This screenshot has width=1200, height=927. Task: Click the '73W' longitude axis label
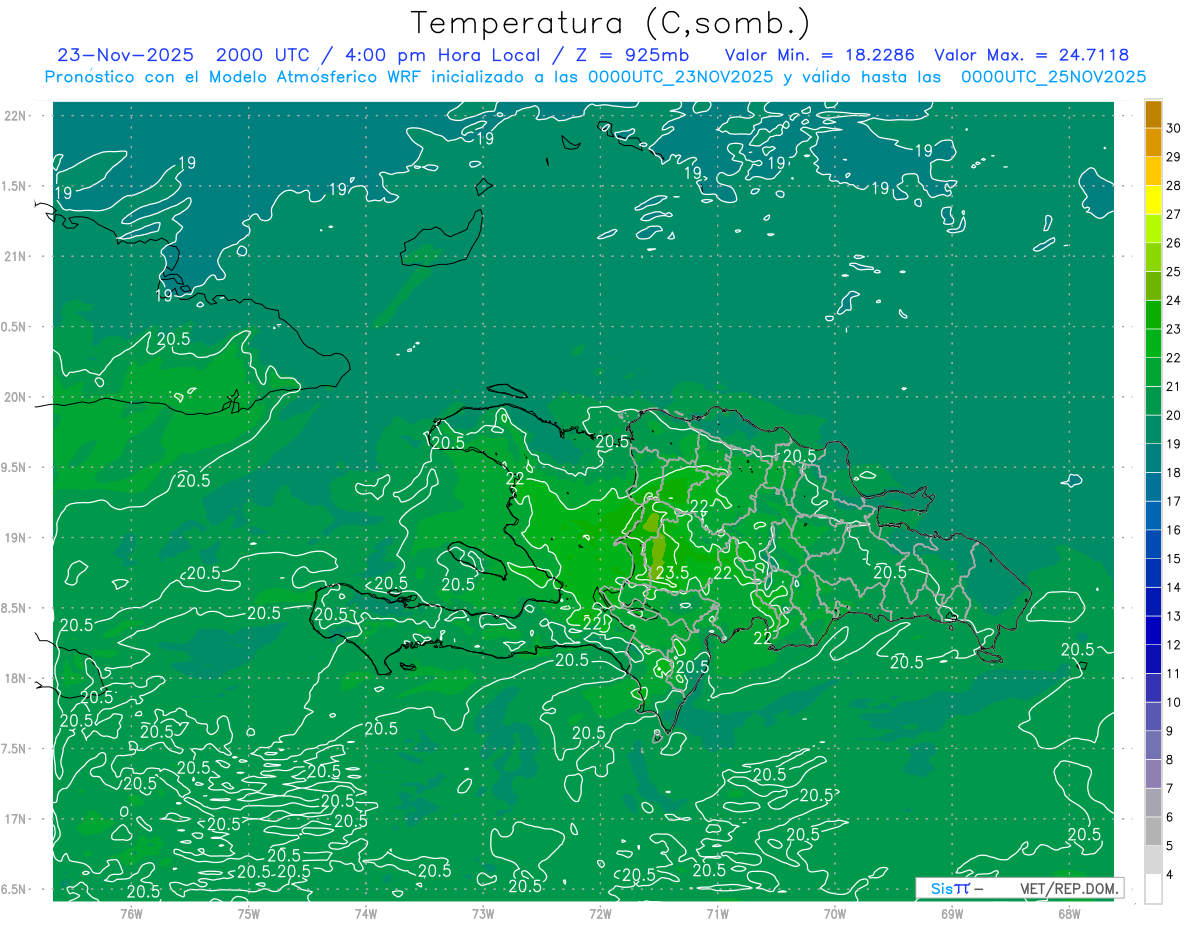point(483,914)
